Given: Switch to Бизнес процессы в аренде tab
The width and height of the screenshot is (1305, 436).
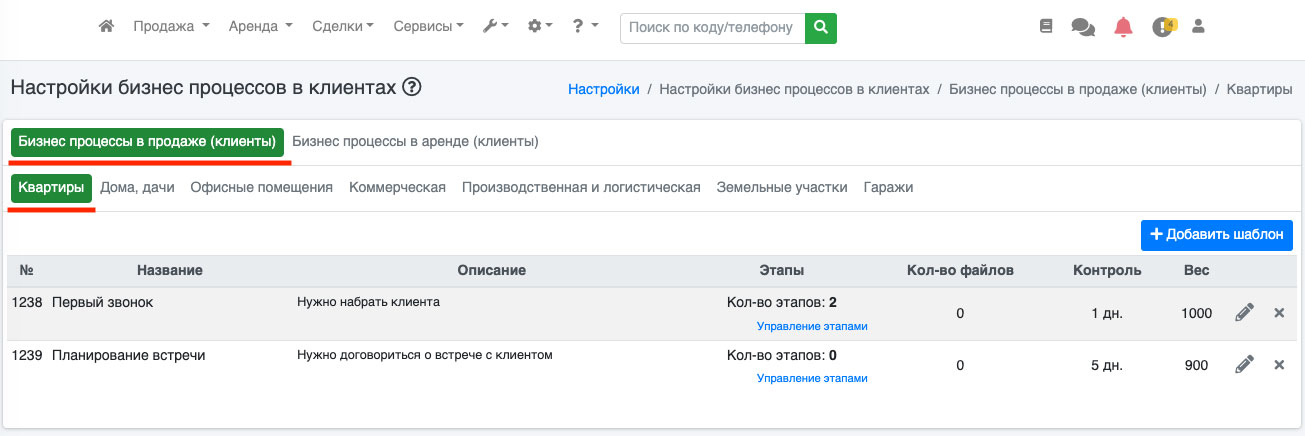Looking at the screenshot, I should point(415,142).
